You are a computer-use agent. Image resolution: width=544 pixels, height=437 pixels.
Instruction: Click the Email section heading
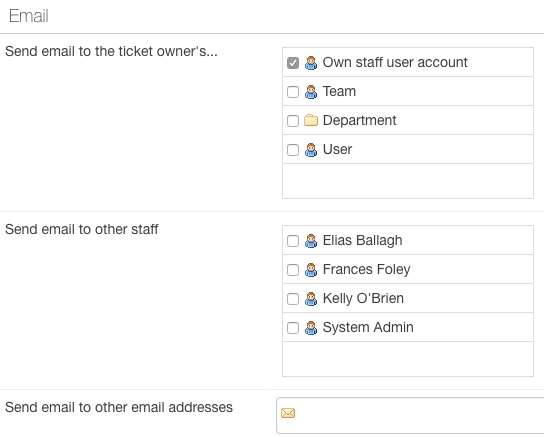coord(28,16)
